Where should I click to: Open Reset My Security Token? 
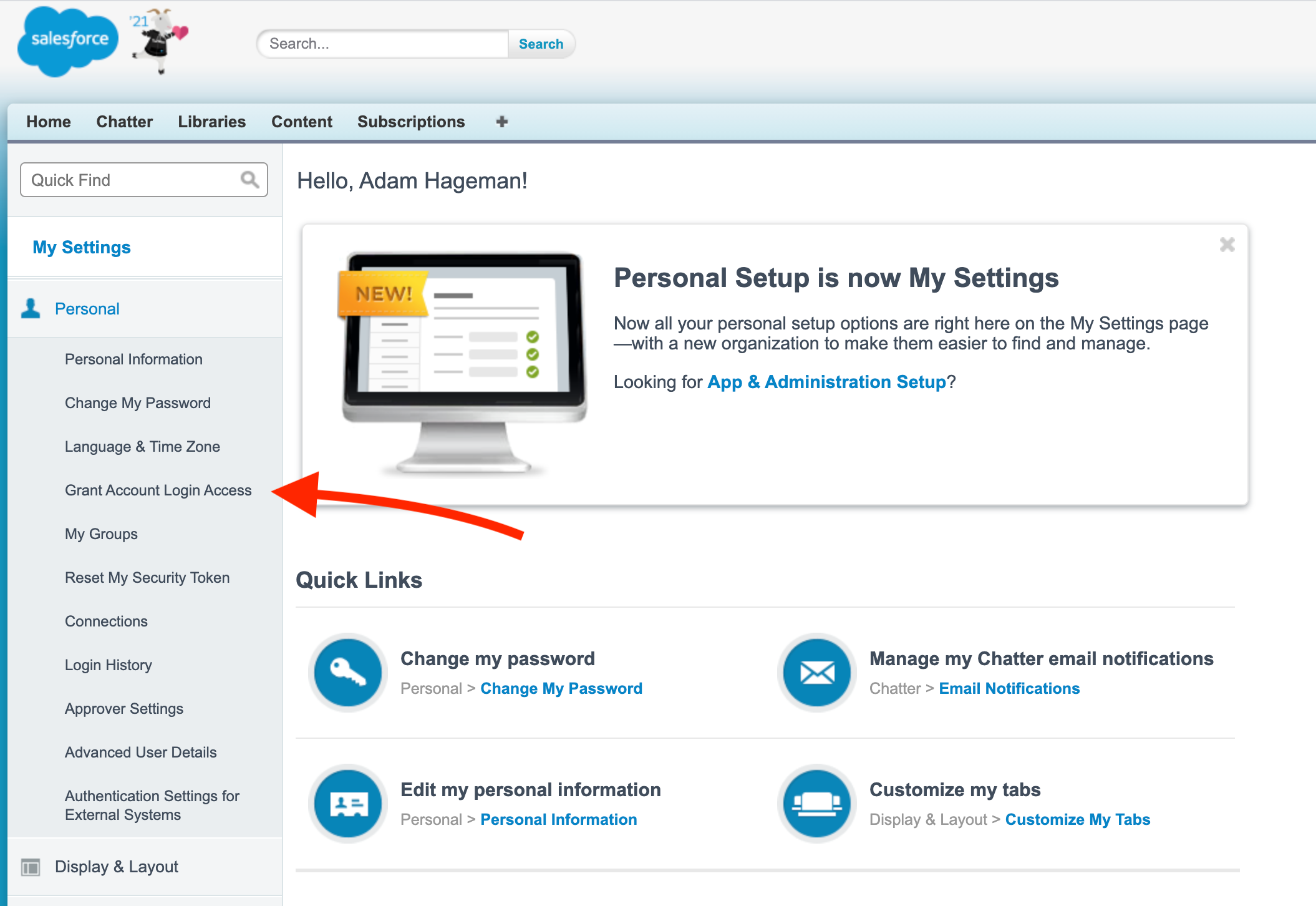[x=147, y=578]
